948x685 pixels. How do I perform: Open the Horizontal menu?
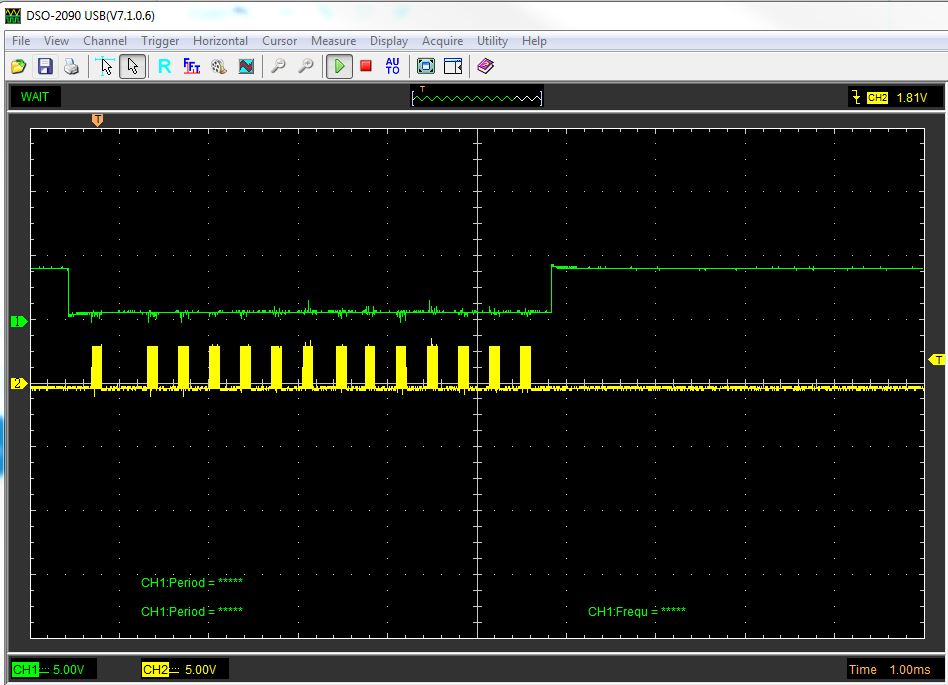click(221, 41)
